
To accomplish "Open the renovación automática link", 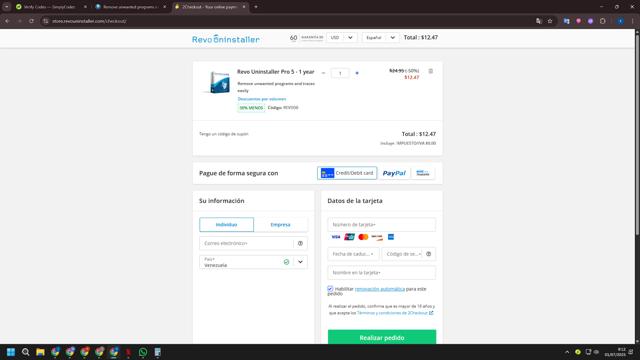I will [x=380, y=289].
